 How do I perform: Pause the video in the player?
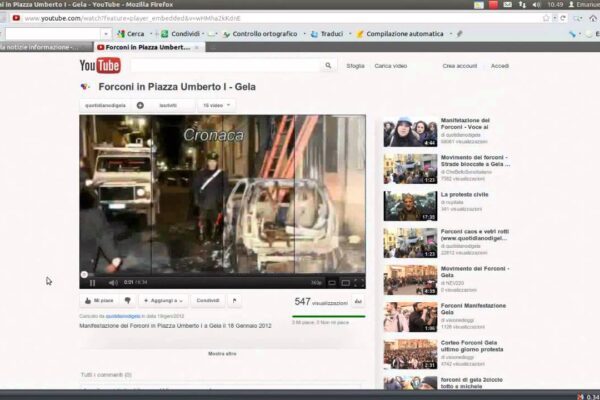click(x=92, y=282)
